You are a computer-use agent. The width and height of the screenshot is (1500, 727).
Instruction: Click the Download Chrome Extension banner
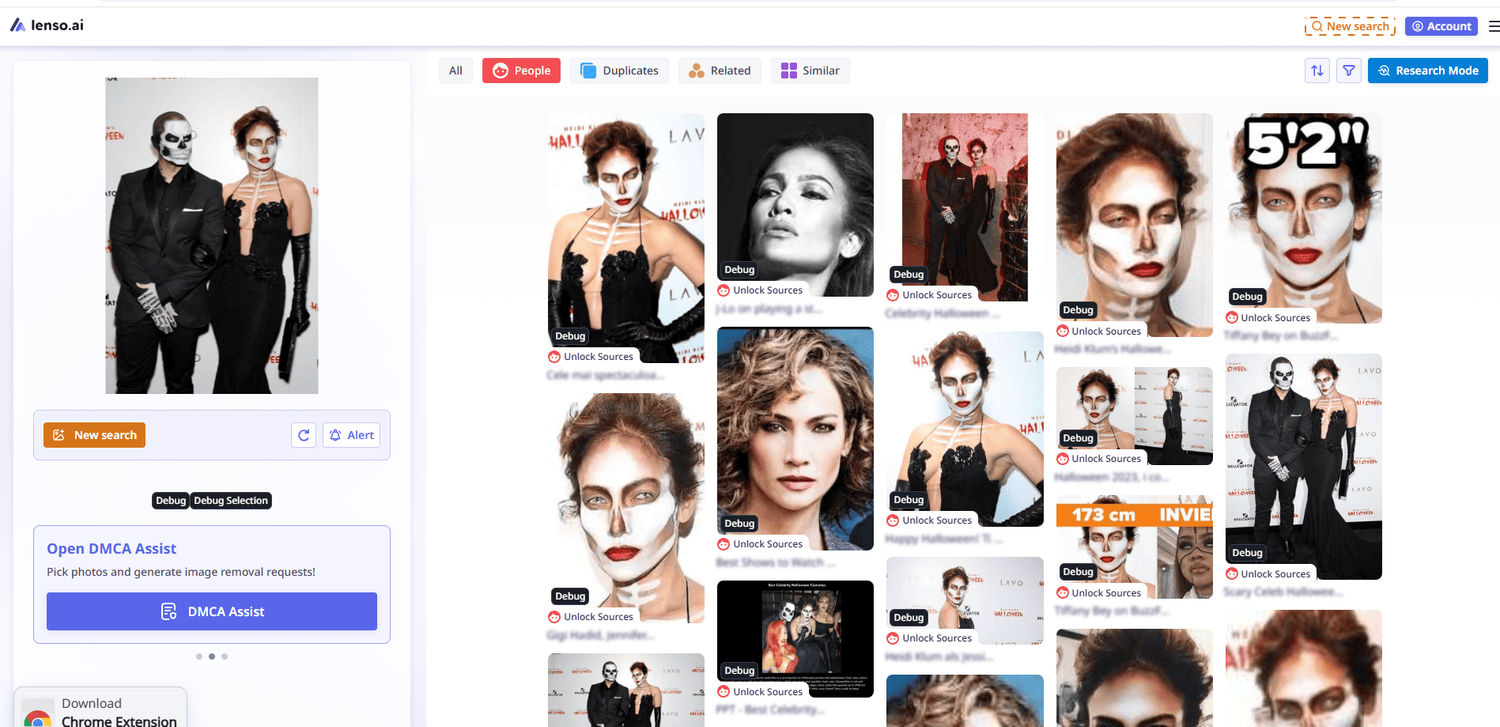coord(100,708)
